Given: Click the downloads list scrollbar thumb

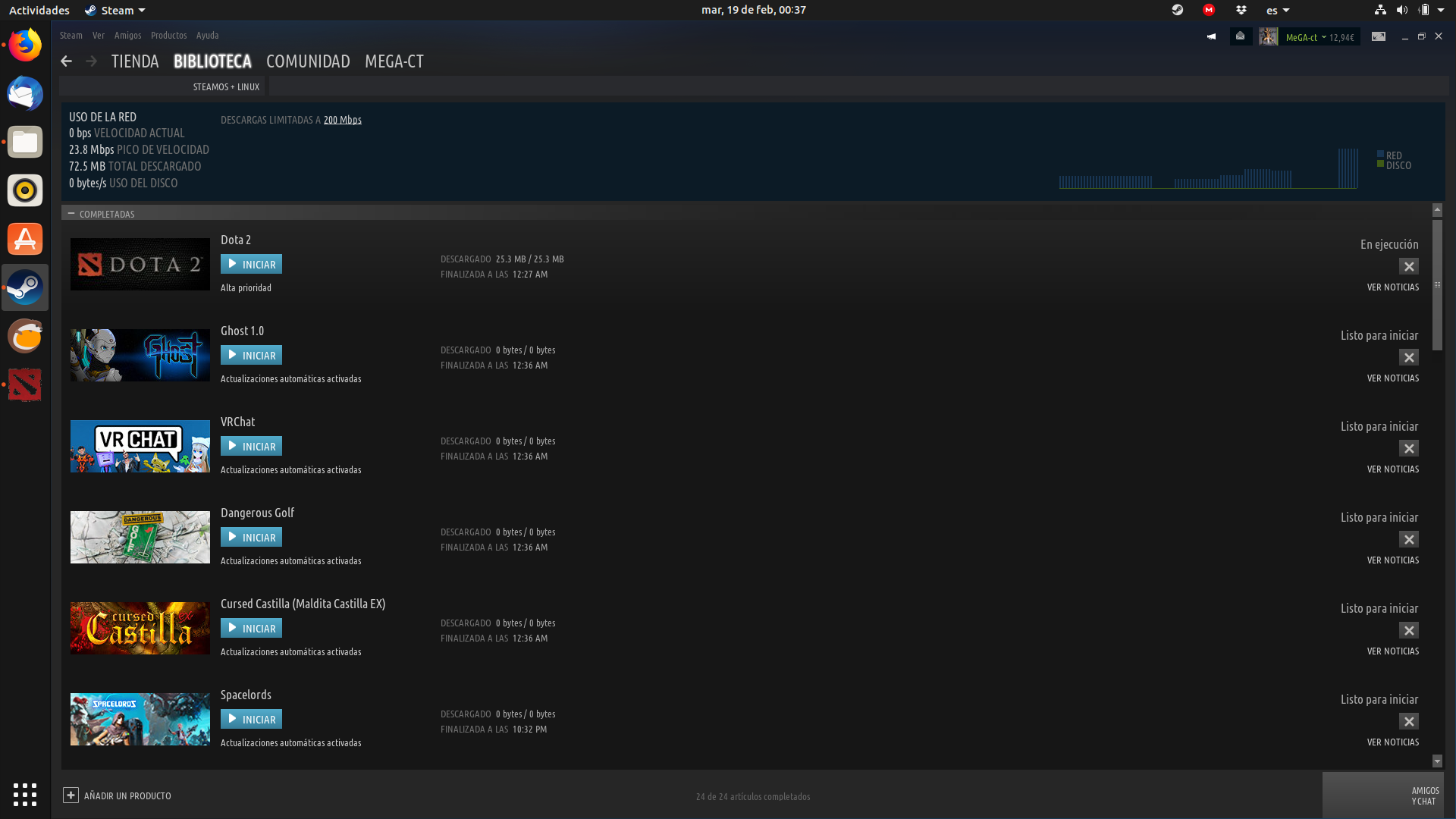Looking at the screenshot, I should point(1437,285).
